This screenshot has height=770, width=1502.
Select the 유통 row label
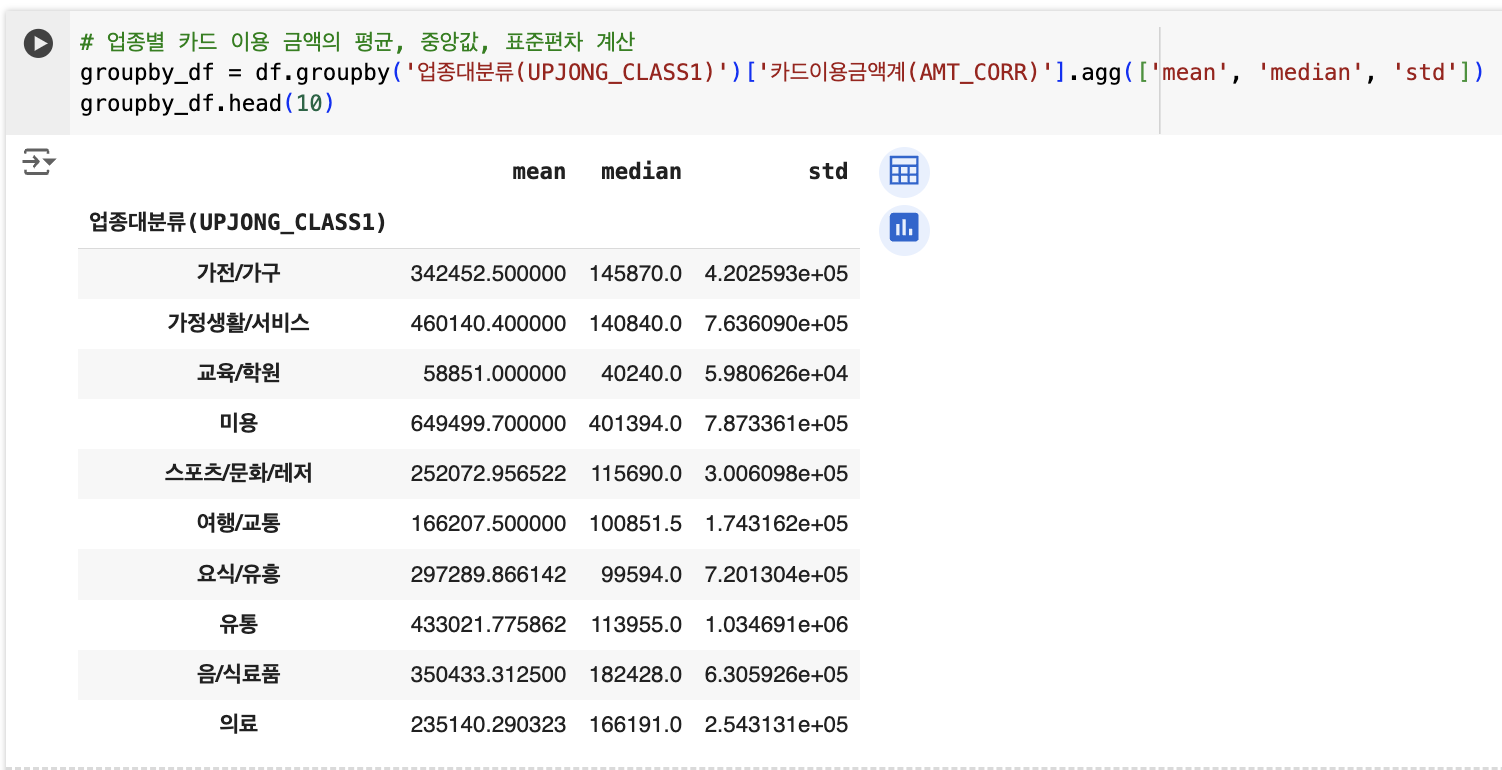tap(238, 624)
